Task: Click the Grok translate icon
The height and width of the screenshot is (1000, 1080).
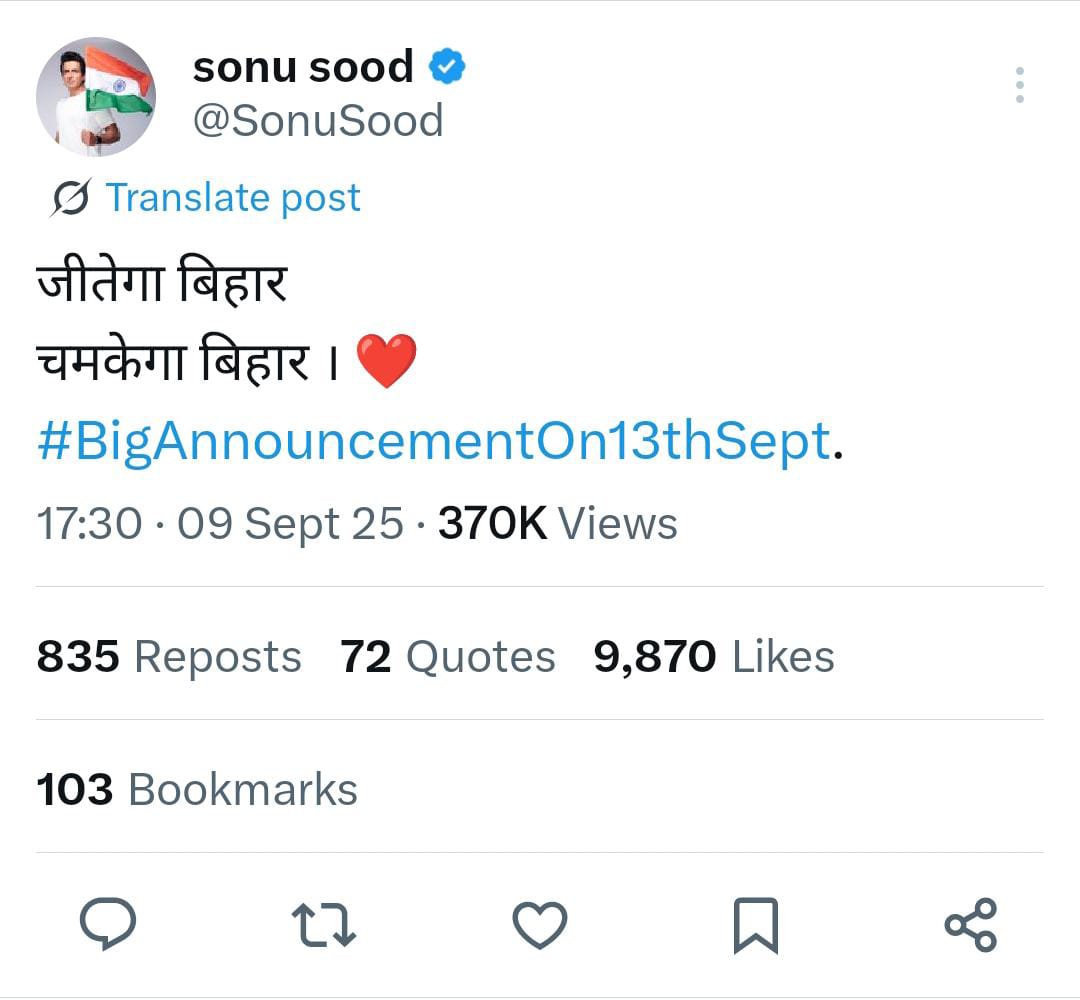Action: point(71,198)
